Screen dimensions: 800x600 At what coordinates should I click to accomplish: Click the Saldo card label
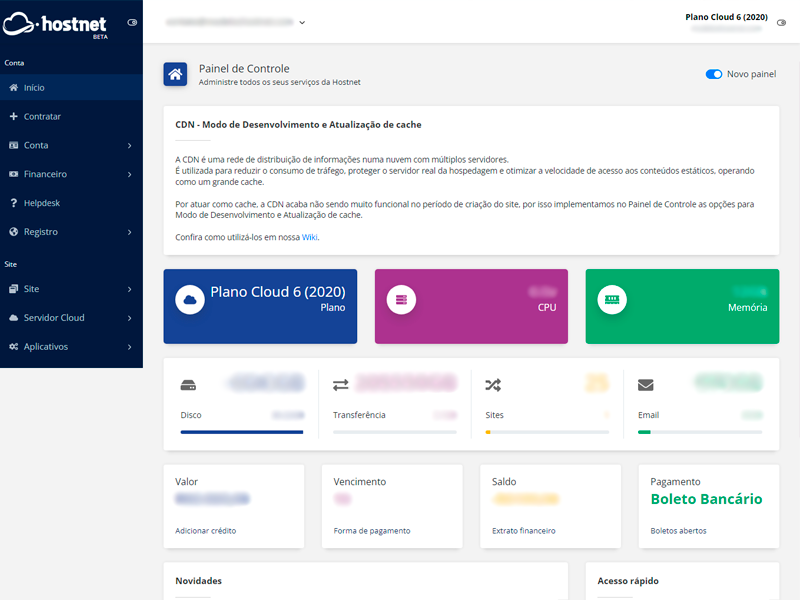(x=504, y=482)
